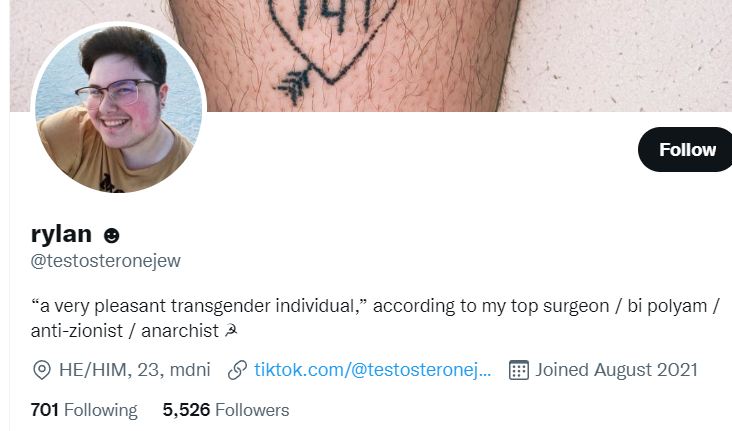Viewport: 732px width, 431px height.
Task: Open the tiktok.com/@testosteronej... link
Action: [x=373, y=370]
